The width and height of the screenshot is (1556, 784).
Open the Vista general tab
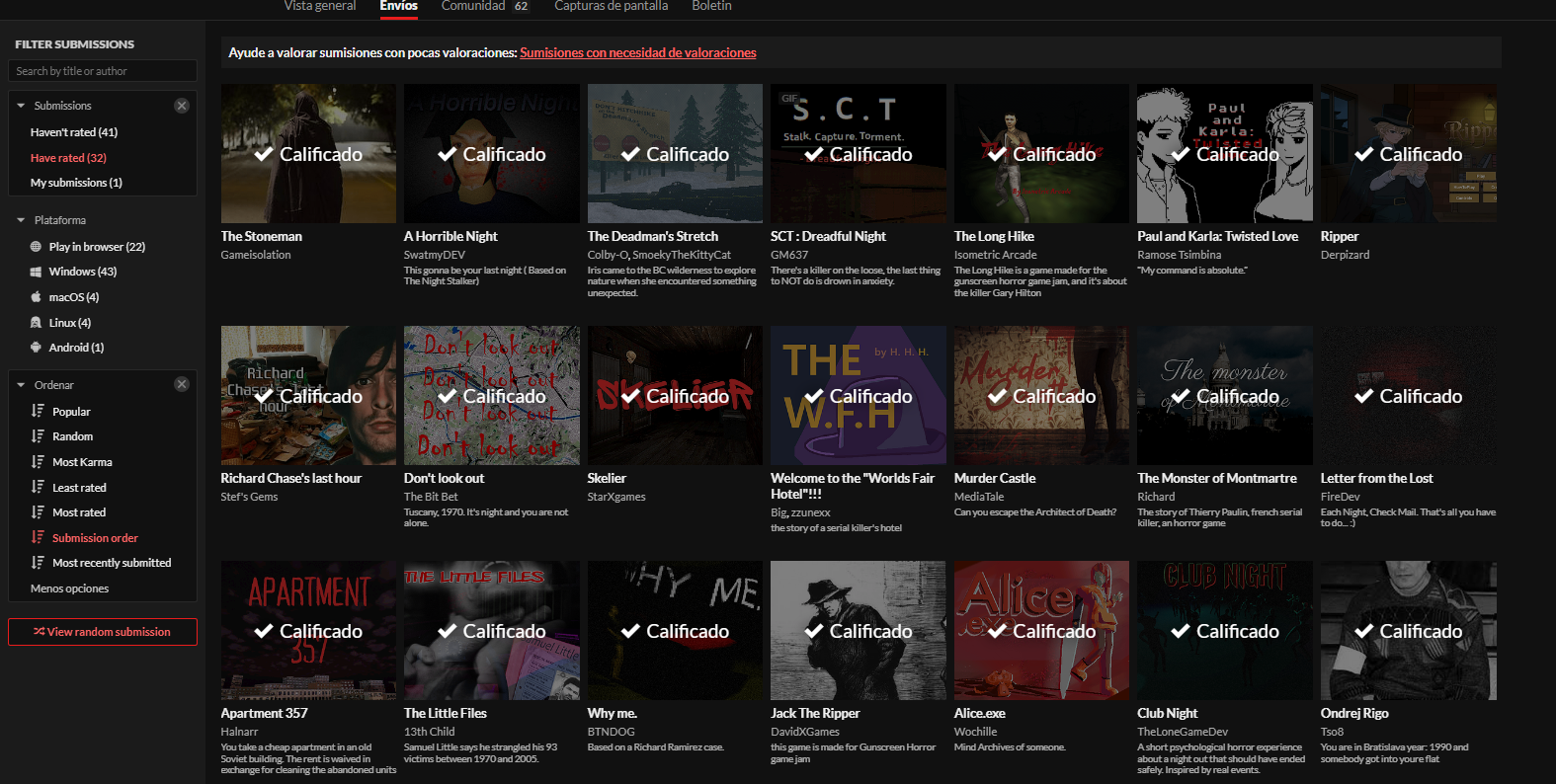[320, 6]
